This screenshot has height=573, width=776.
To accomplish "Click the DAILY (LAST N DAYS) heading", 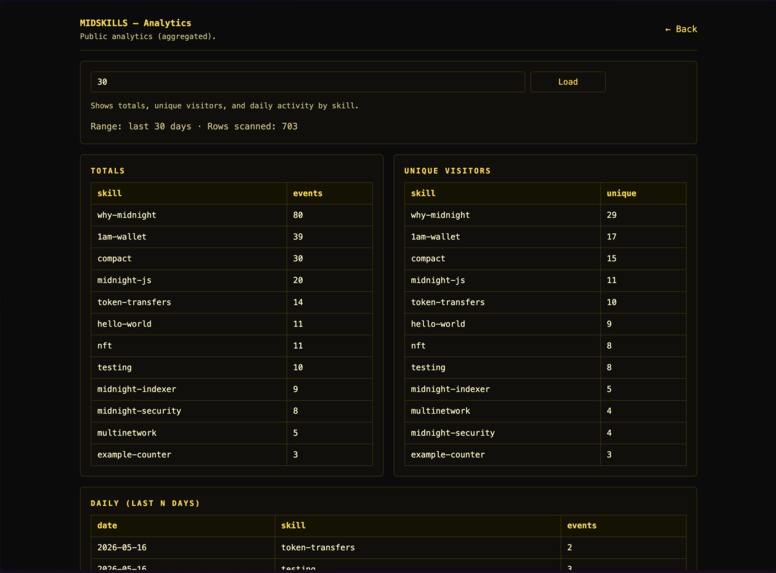I will (145, 503).
